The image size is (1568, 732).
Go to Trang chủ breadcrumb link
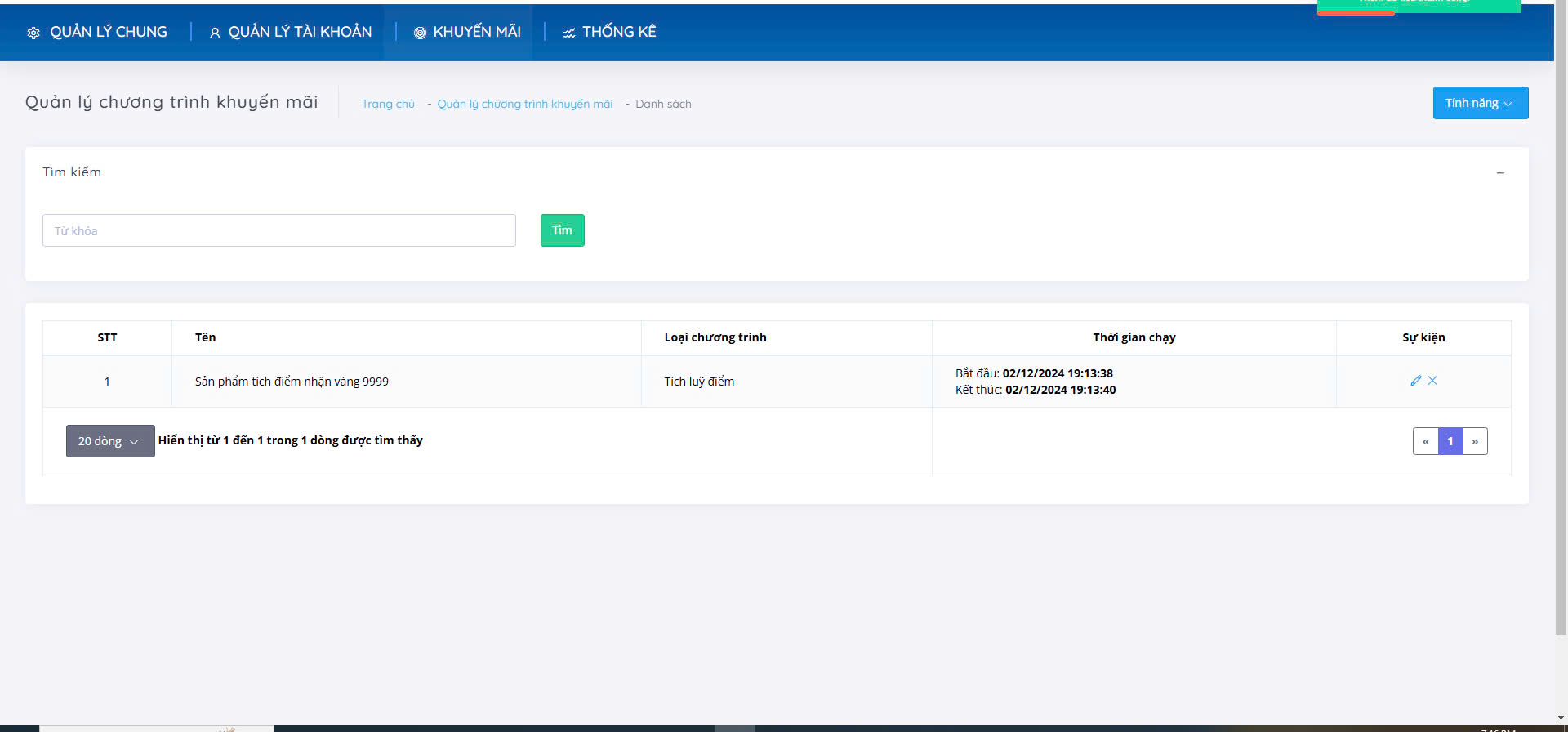click(x=388, y=104)
